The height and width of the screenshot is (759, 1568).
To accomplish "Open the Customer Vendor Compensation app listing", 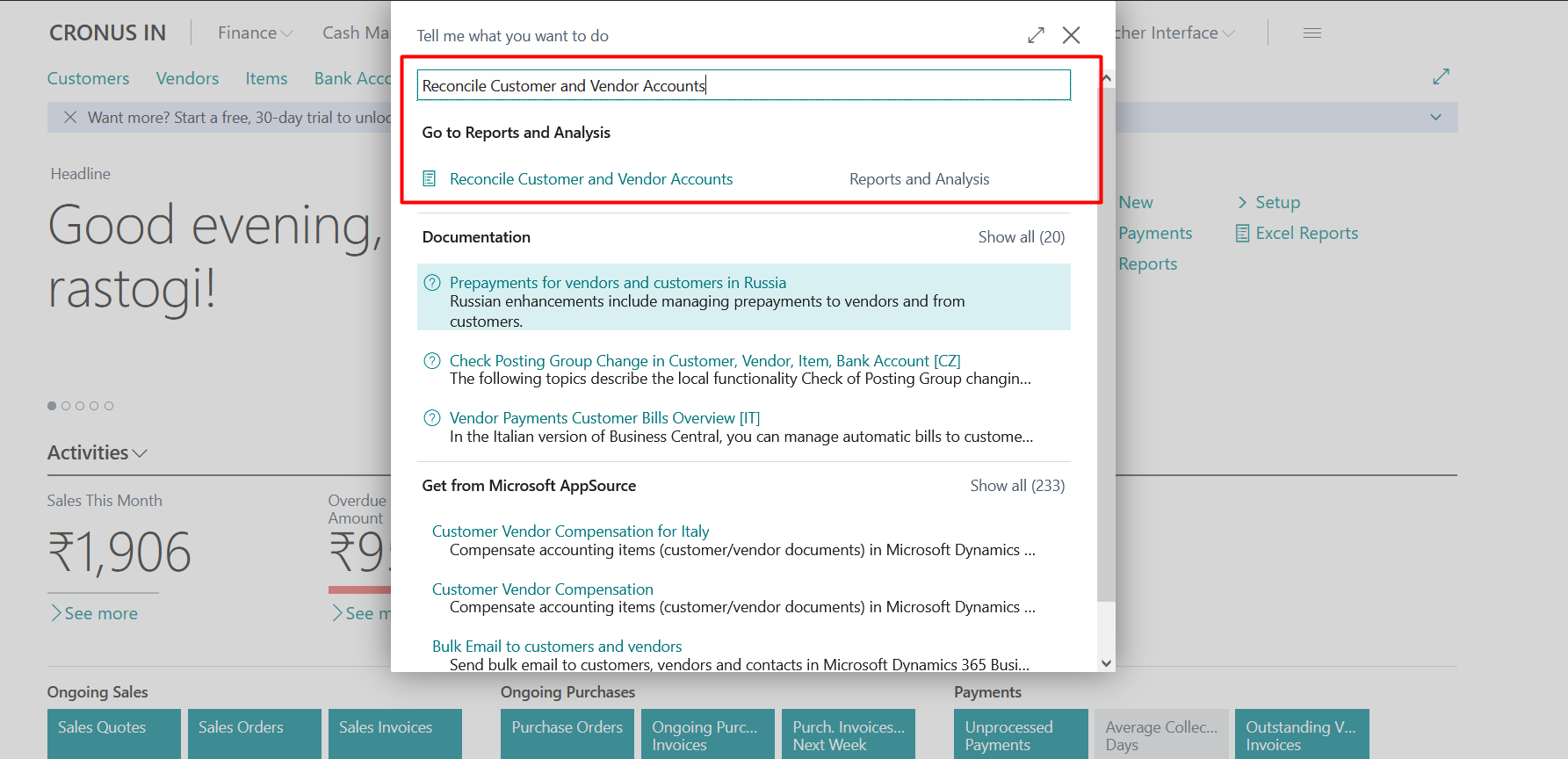I will (x=543, y=589).
